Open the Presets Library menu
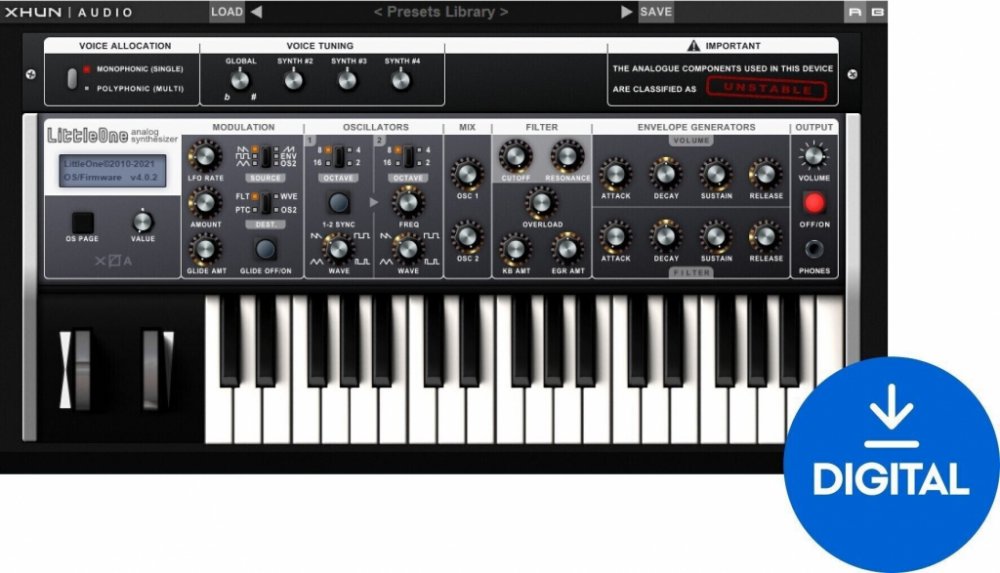 click(441, 12)
